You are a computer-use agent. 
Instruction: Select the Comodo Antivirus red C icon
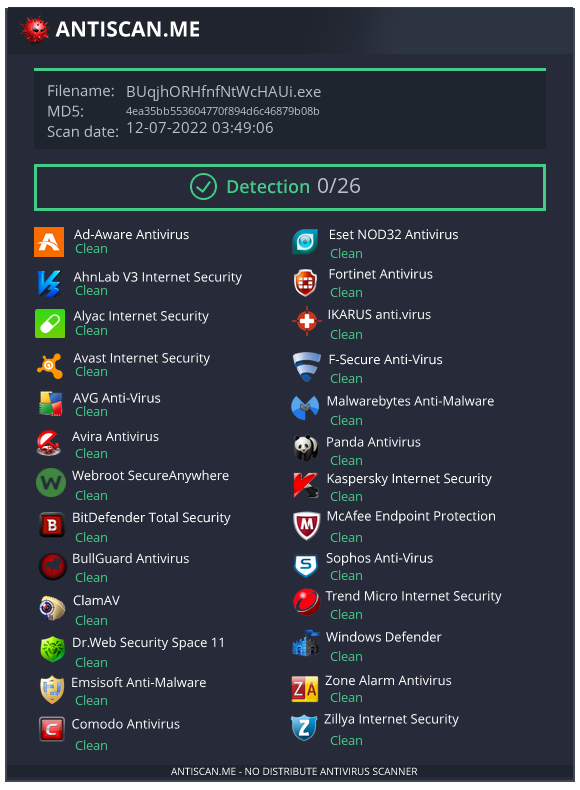52,729
